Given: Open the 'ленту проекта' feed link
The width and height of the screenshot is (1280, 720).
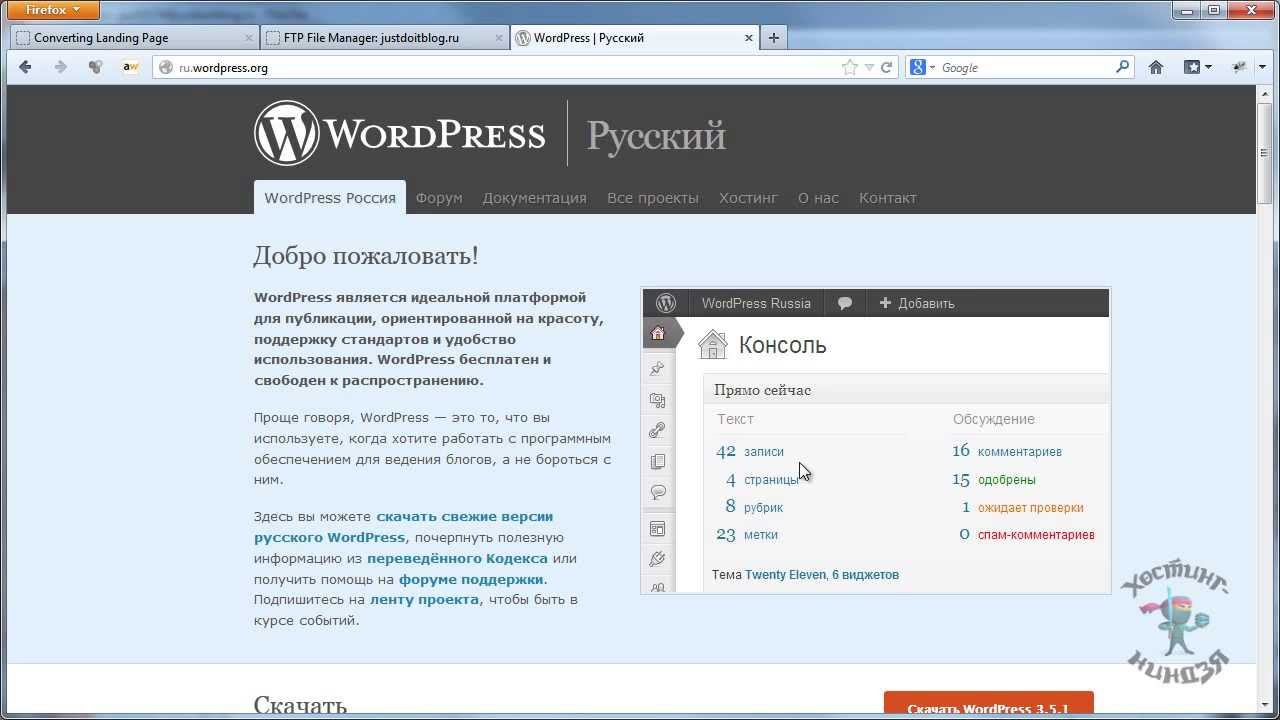Looking at the screenshot, I should [x=424, y=600].
